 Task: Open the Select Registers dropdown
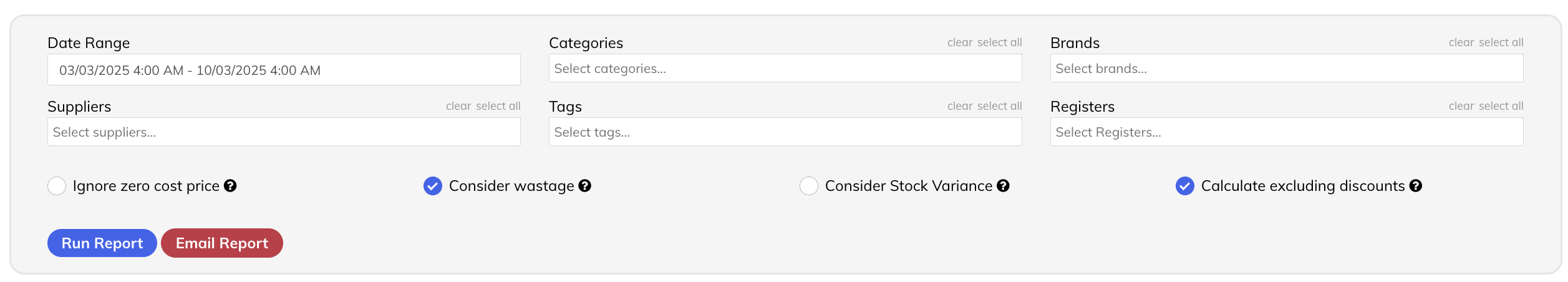[x=1287, y=132]
